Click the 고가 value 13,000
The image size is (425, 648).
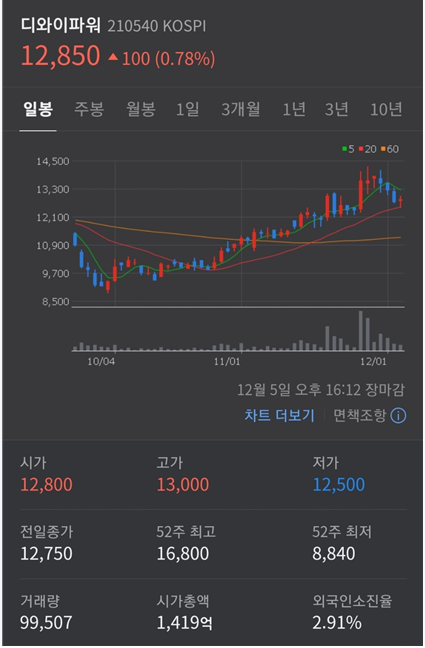[x=183, y=484]
